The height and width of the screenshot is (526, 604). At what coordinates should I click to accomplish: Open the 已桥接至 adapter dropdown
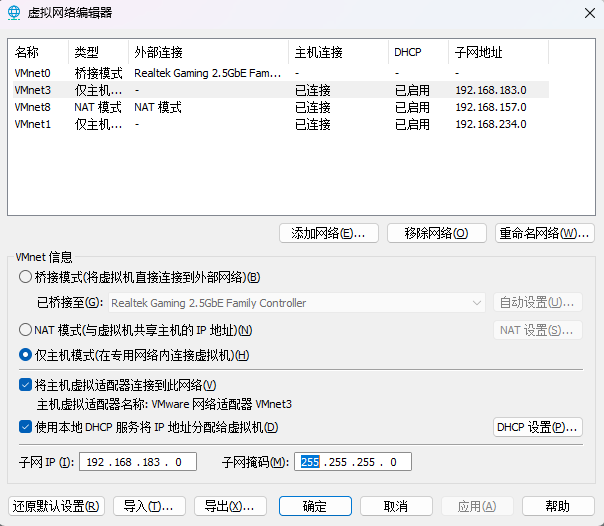pos(297,303)
